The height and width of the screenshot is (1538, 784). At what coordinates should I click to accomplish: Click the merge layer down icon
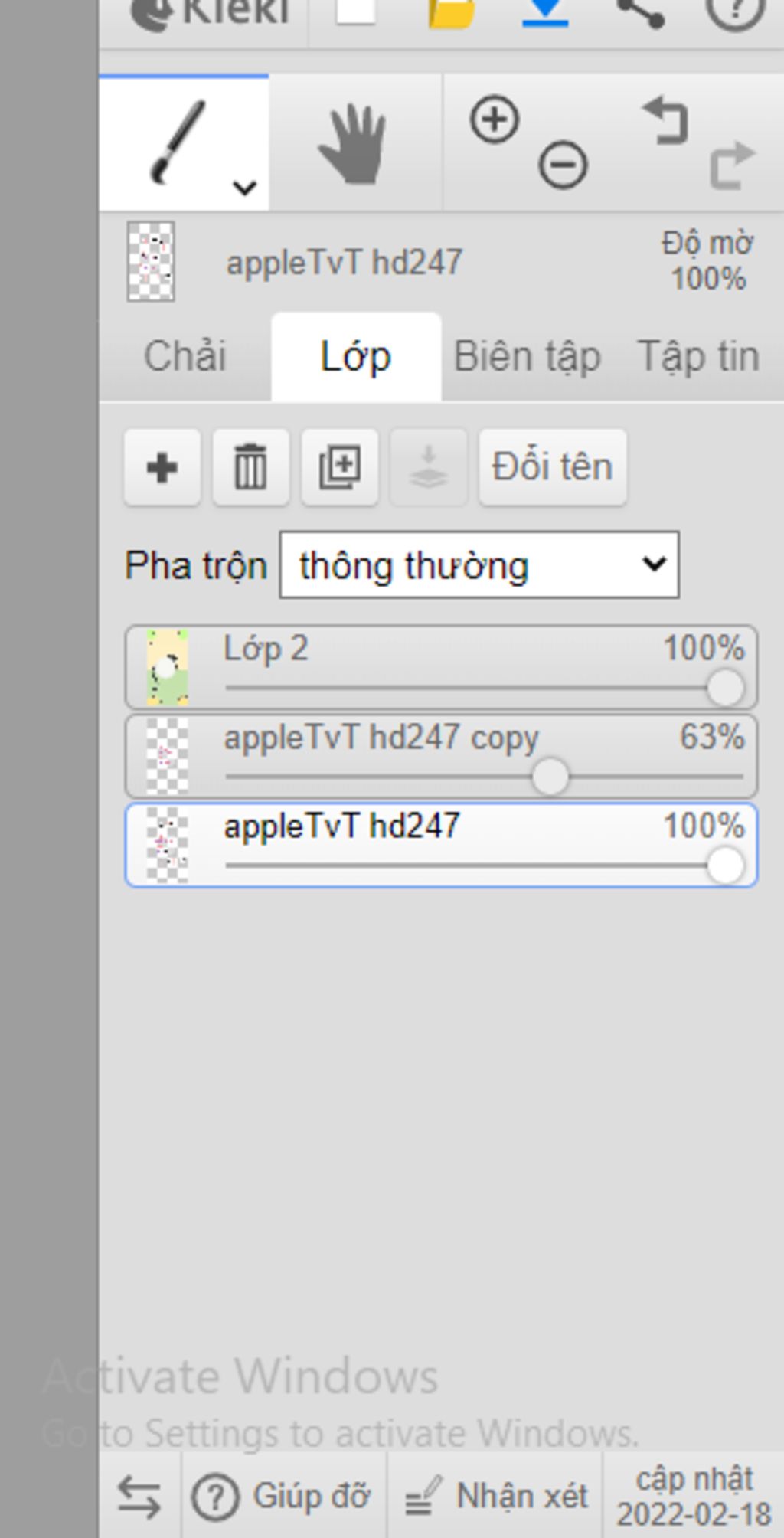pyautogui.click(x=428, y=467)
